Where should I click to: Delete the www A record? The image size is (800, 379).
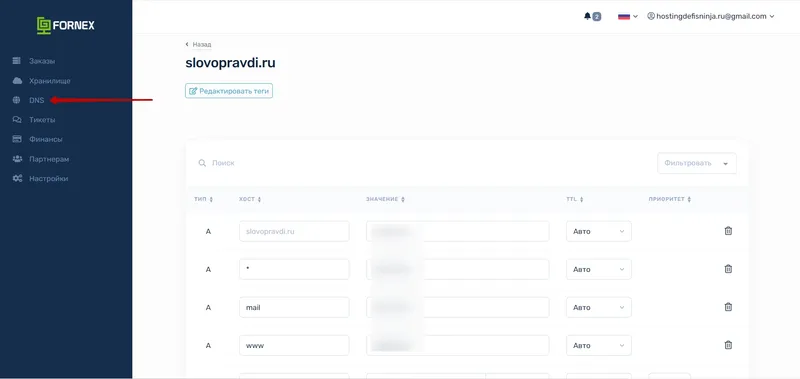pyautogui.click(x=728, y=345)
